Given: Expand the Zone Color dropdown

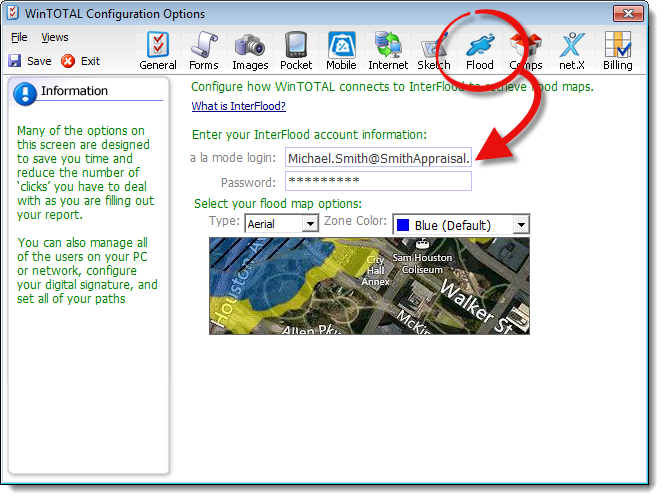Looking at the screenshot, I should point(521,225).
